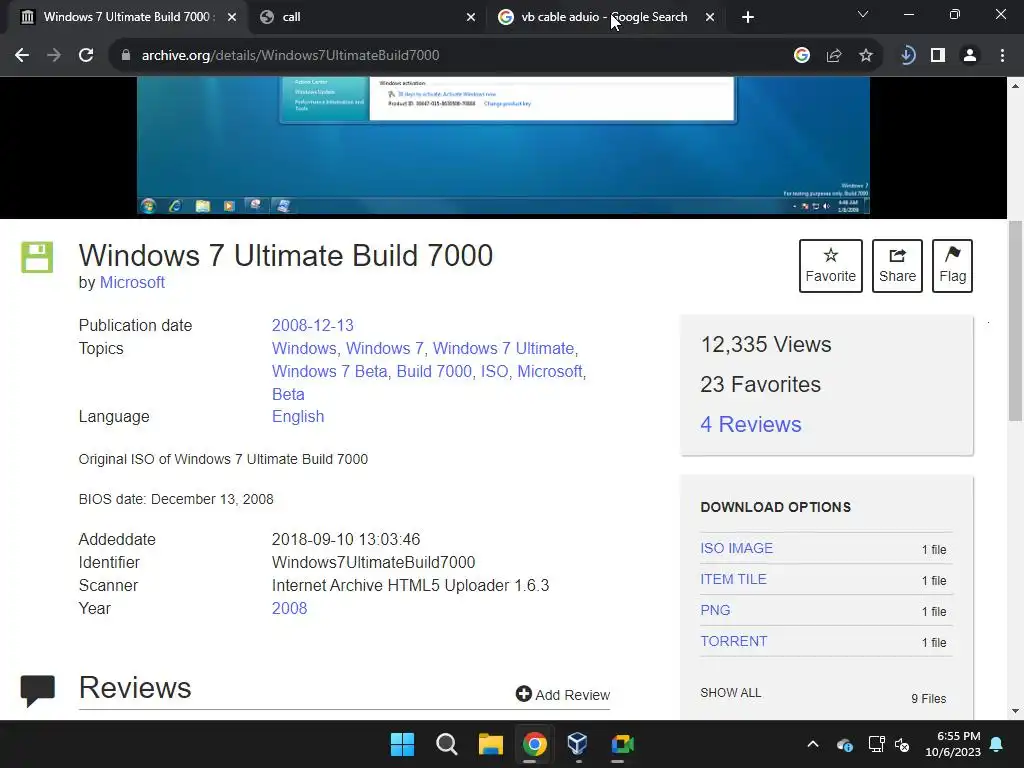Click SHOW ALL download files

pos(731,693)
